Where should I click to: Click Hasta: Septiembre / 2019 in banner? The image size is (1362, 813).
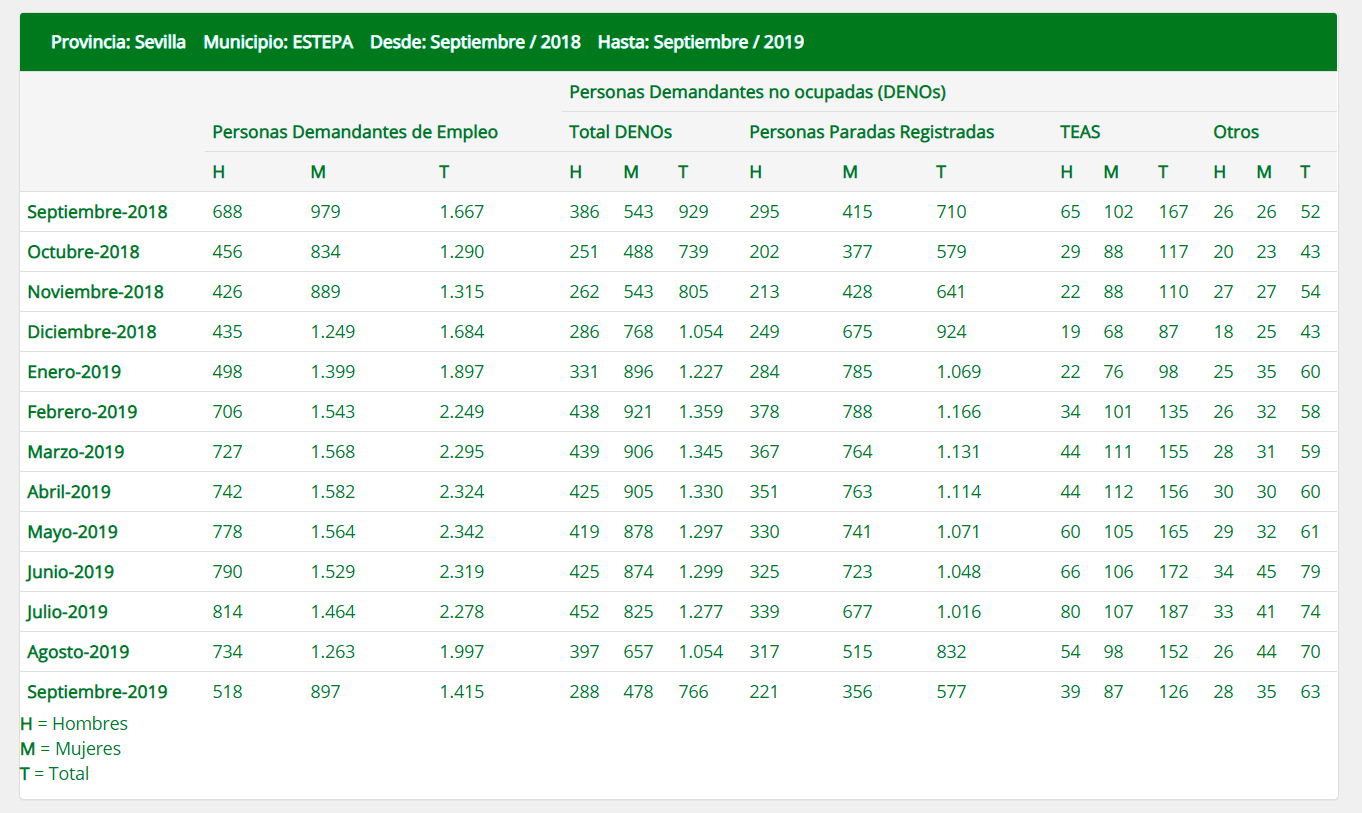coord(700,42)
